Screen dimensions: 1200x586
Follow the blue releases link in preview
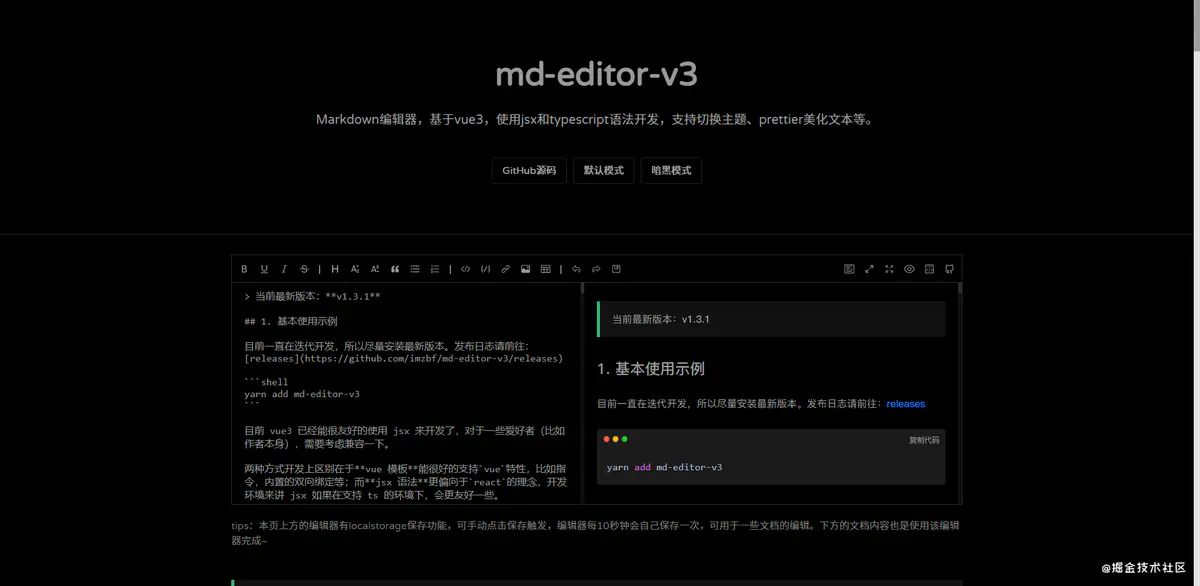click(906, 404)
